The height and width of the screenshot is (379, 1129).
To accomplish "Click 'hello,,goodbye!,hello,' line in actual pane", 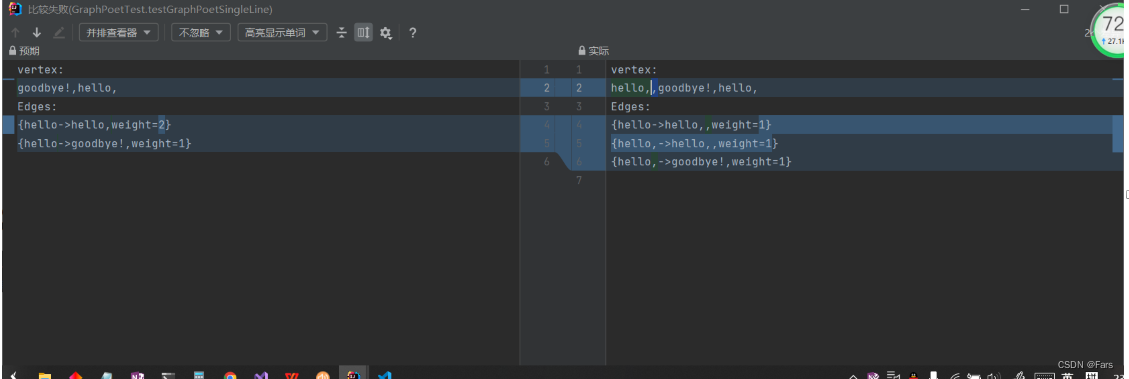I will tap(684, 88).
